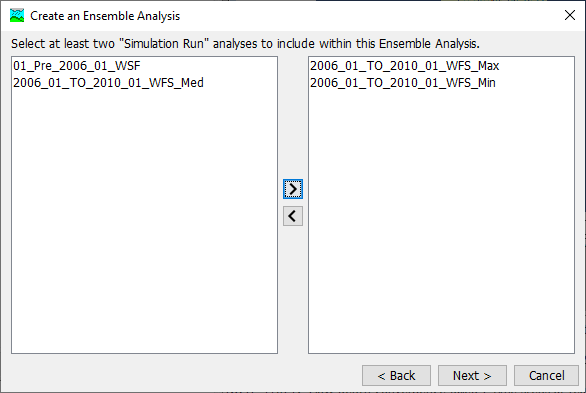This screenshot has height=393, width=586.
Task: Click the Create an Ensemble Analysis title text
Action: [x=105, y=16]
